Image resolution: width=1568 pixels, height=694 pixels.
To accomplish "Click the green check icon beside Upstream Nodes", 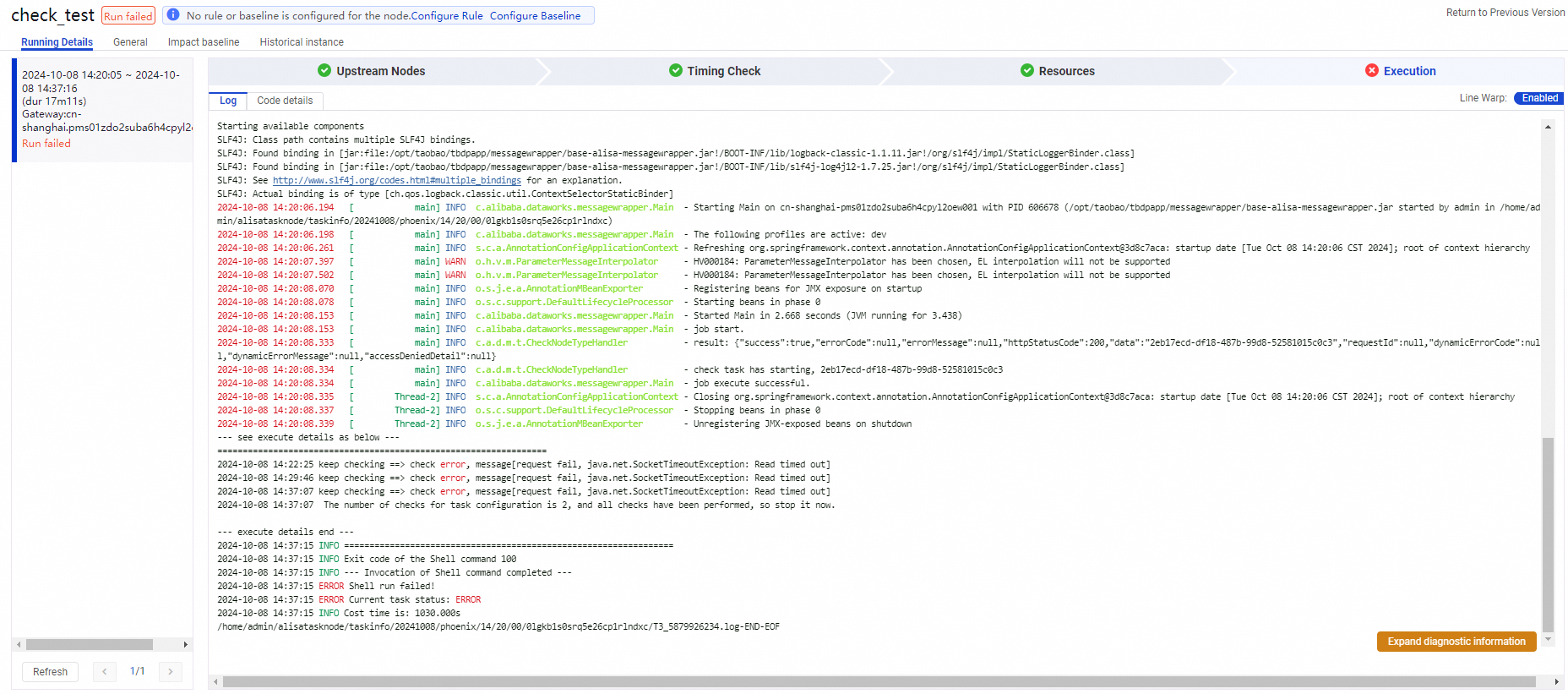I will [x=324, y=71].
